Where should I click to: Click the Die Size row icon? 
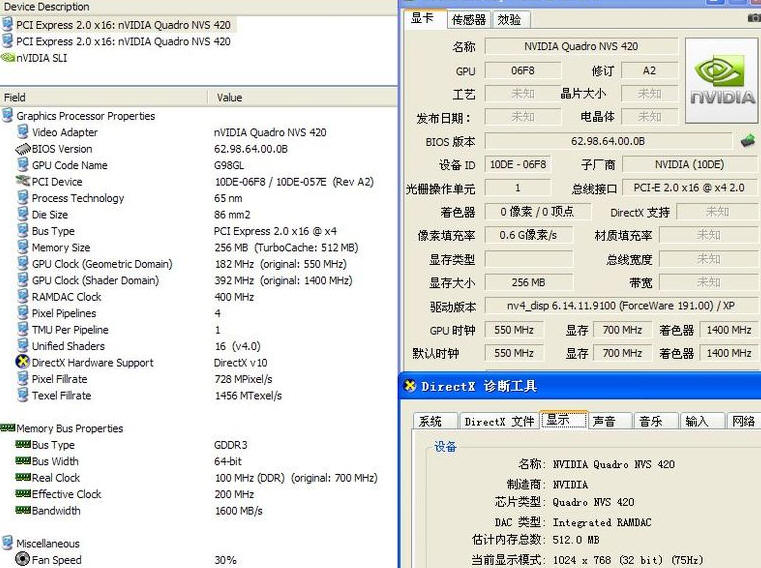(x=23, y=214)
